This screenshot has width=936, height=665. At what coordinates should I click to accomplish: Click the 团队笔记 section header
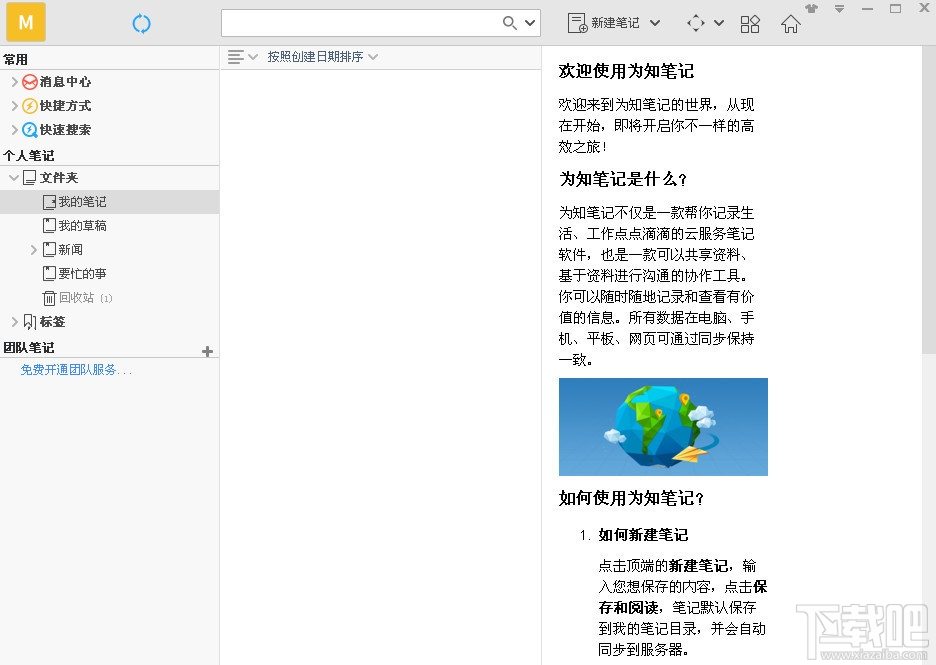click(29, 347)
